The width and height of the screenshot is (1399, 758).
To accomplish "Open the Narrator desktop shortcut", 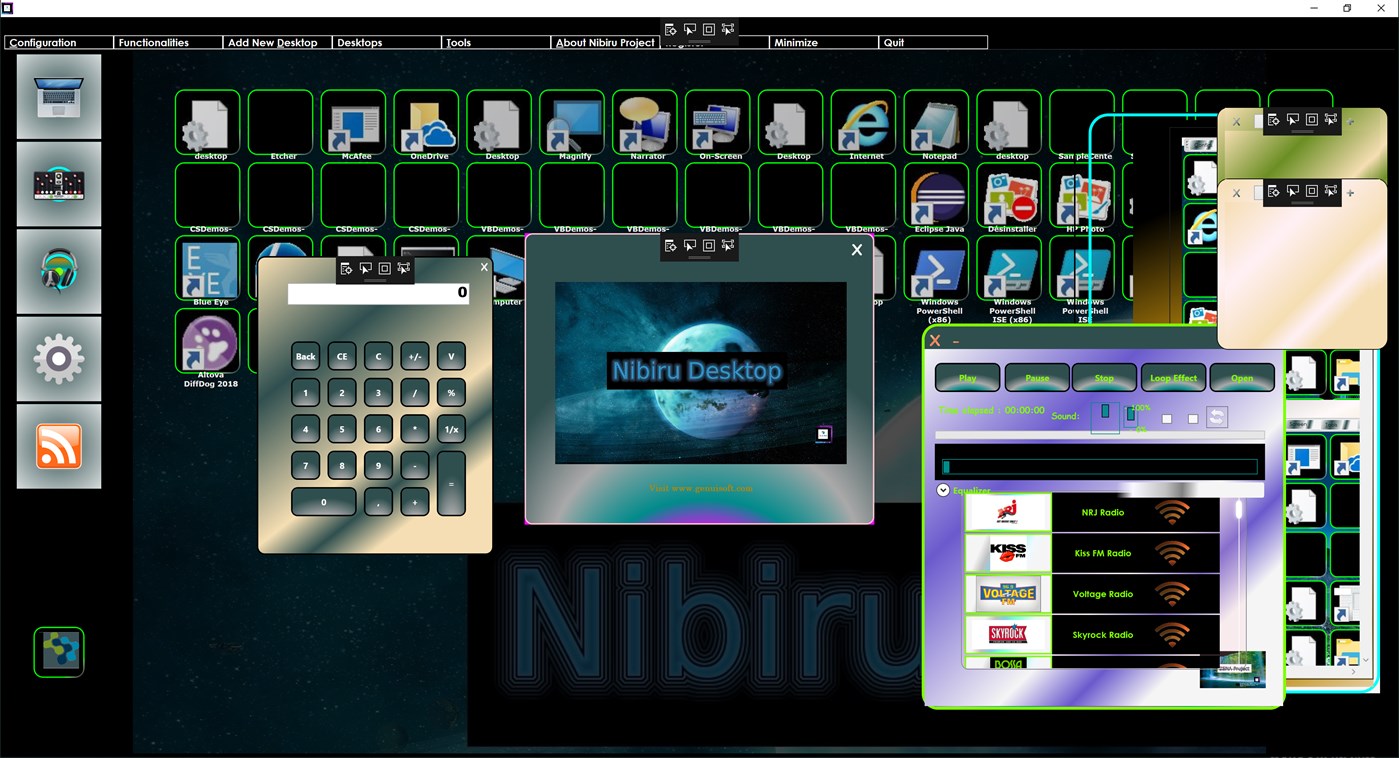I will pyautogui.click(x=644, y=121).
